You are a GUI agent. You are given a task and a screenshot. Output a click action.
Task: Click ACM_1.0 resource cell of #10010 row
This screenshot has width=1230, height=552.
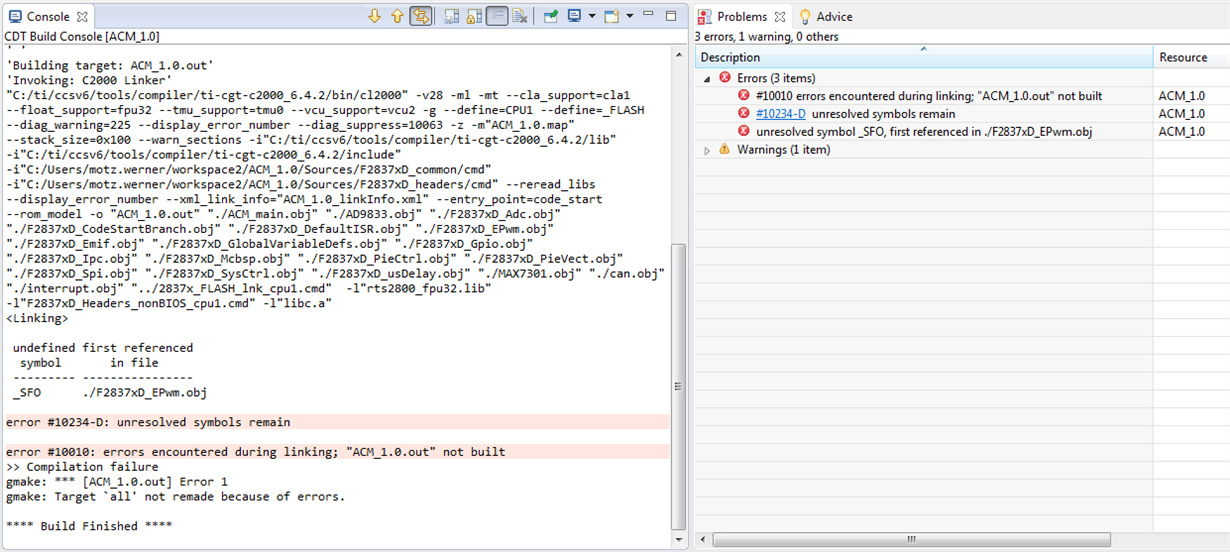[x=1181, y=96]
